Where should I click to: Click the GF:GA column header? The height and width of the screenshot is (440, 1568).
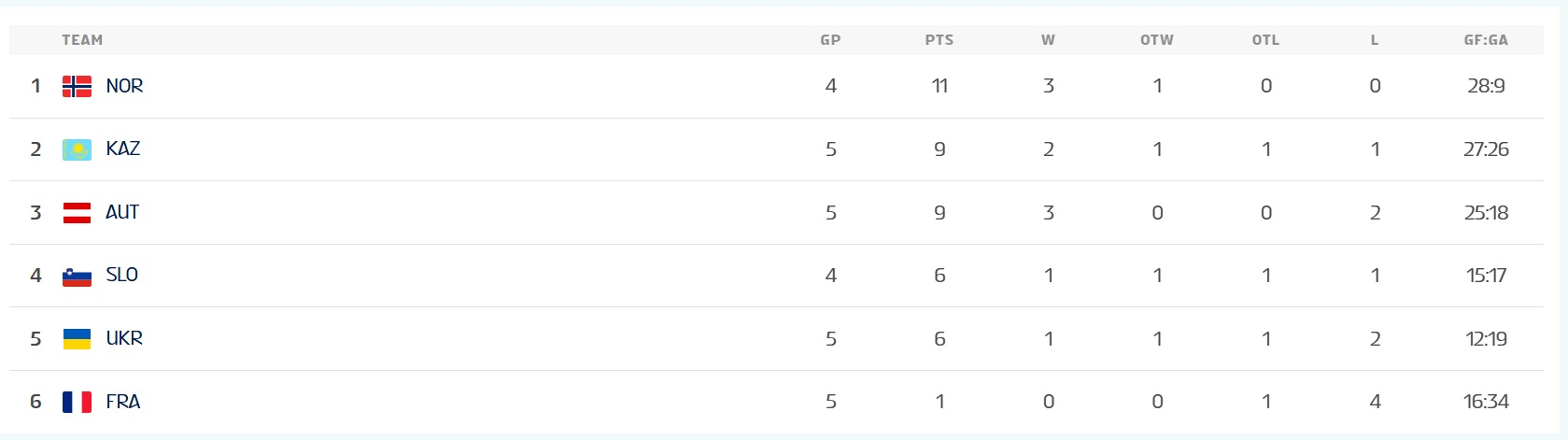click(1486, 40)
